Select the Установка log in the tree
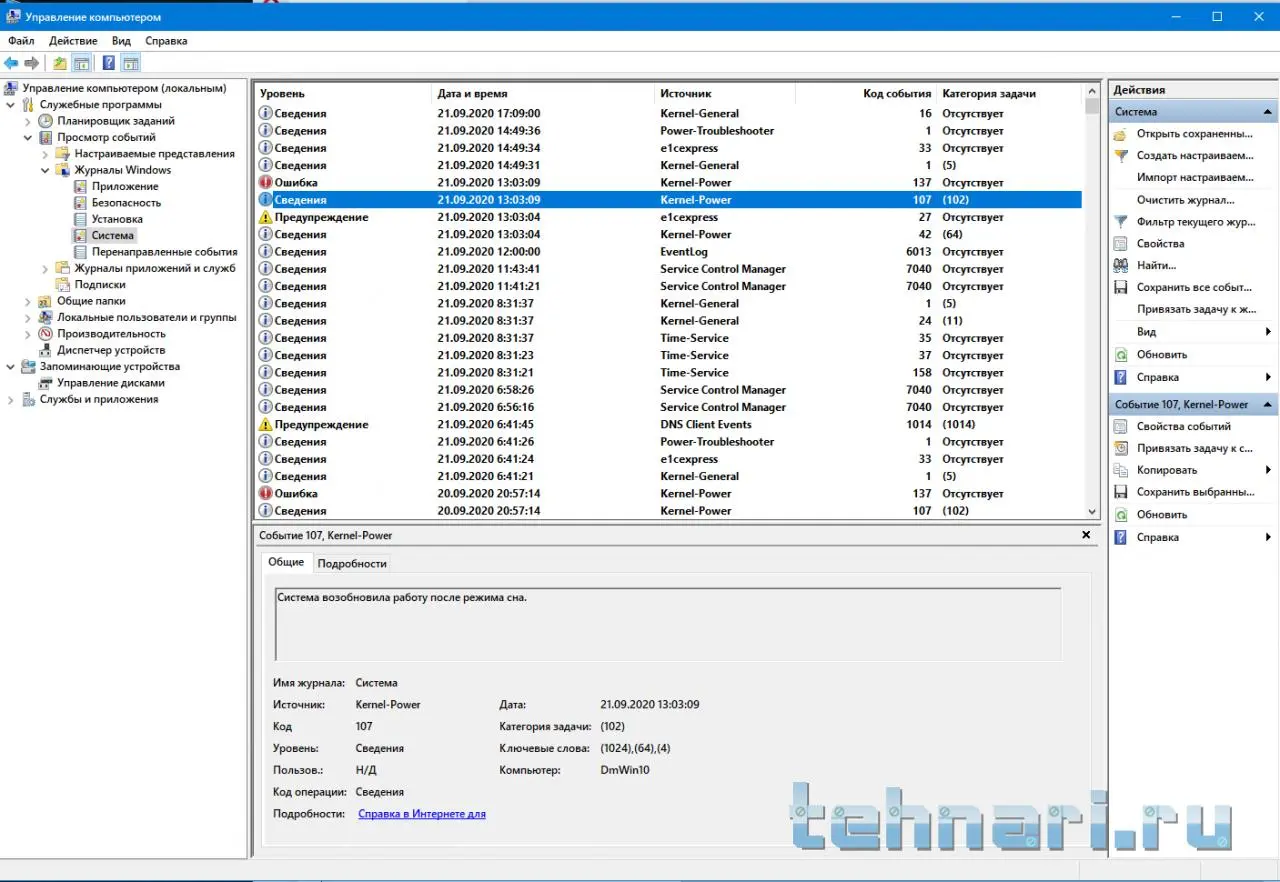Screen dimensions: 1280x882 [x=117, y=219]
